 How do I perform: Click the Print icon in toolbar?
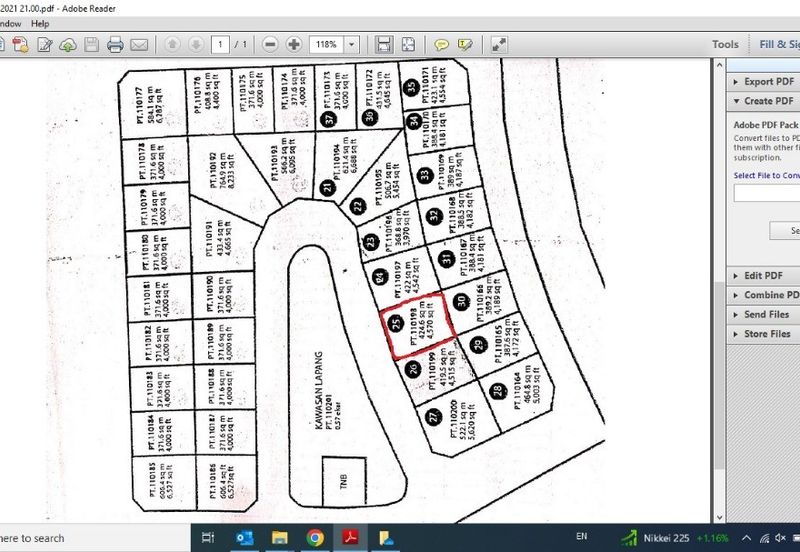tap(115, 45)
